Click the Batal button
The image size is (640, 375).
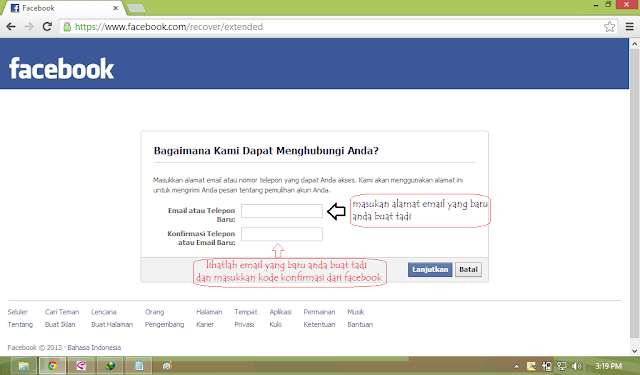point(468,269)
